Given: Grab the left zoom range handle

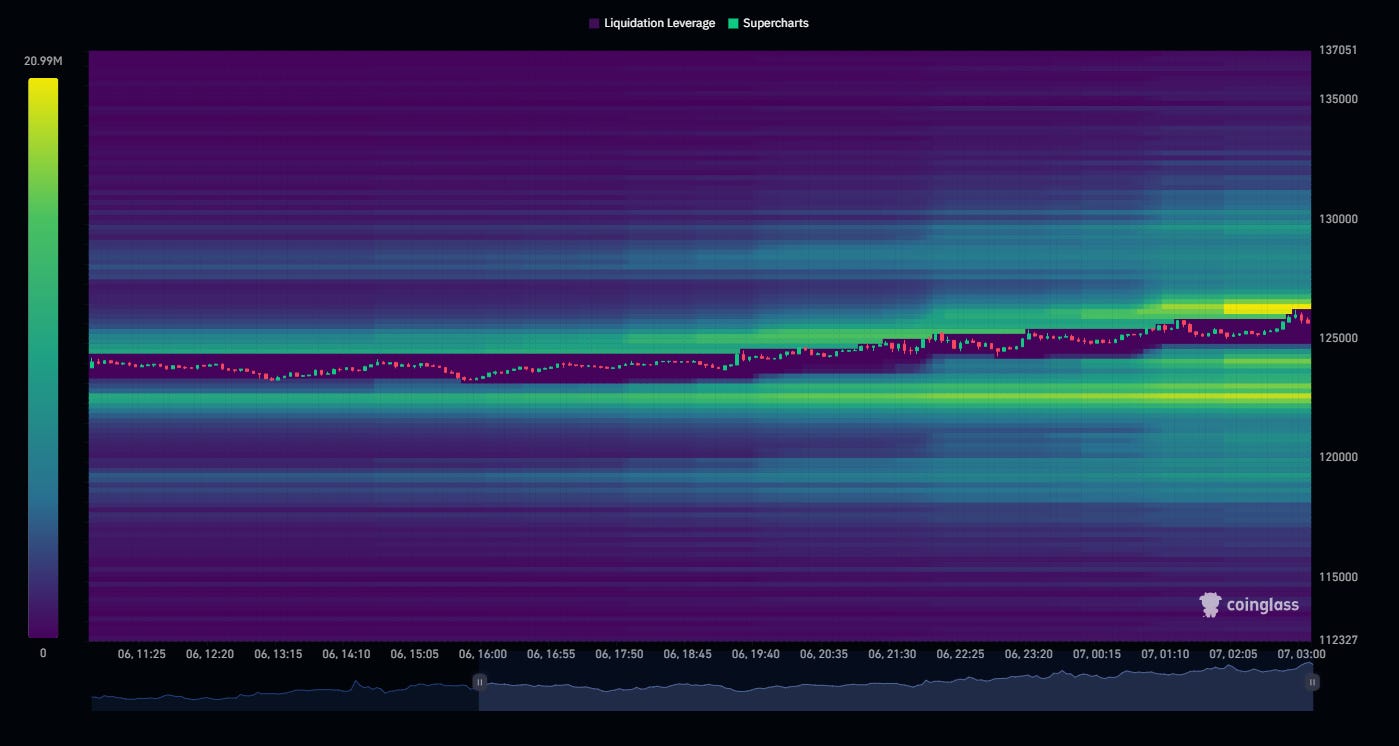Looking at the screenshot, I should click(x=479, y=682).
